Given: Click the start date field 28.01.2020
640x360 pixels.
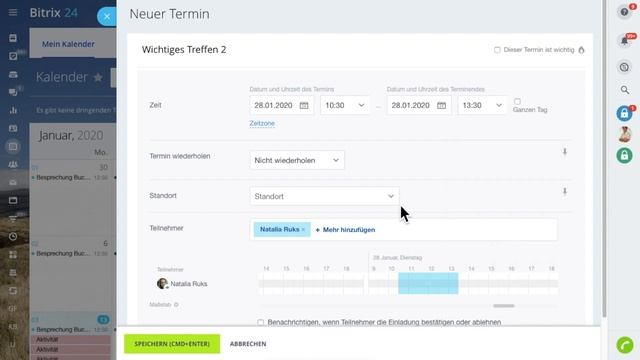Looking at the screenshot, I should (x=281, y=105).
